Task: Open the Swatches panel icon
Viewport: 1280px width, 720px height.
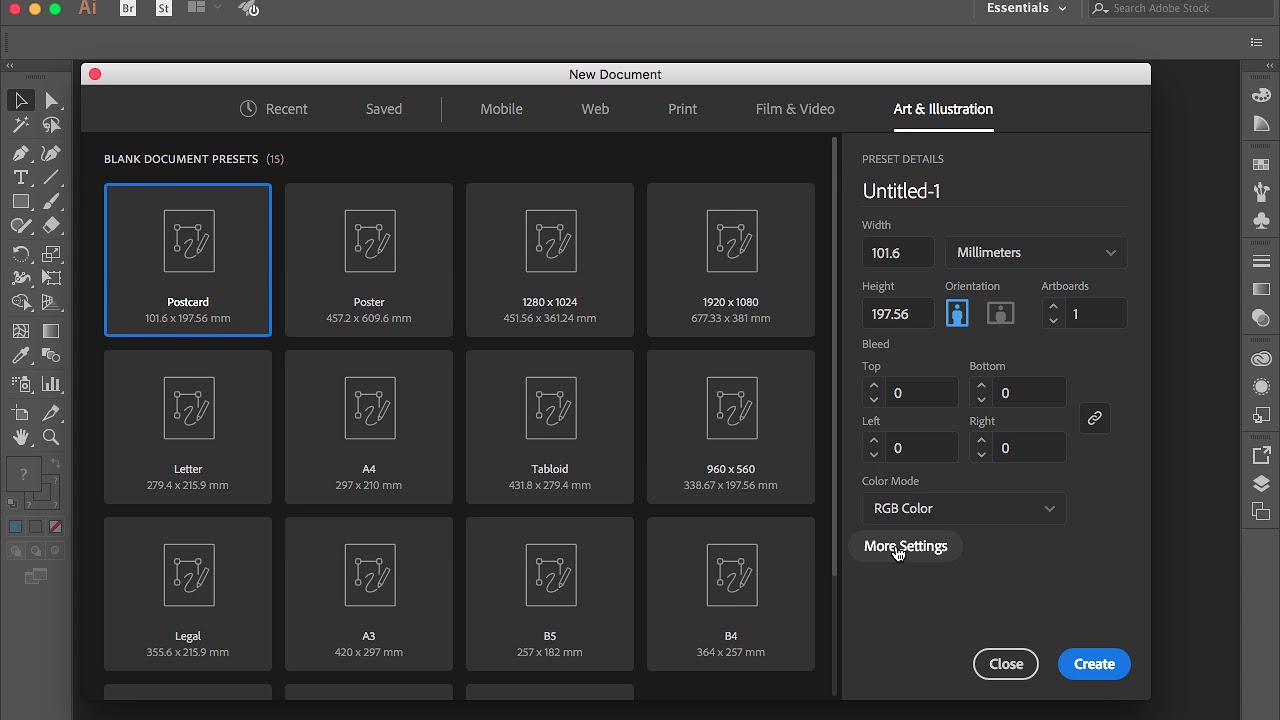Action: click(x=1261, y=165)
